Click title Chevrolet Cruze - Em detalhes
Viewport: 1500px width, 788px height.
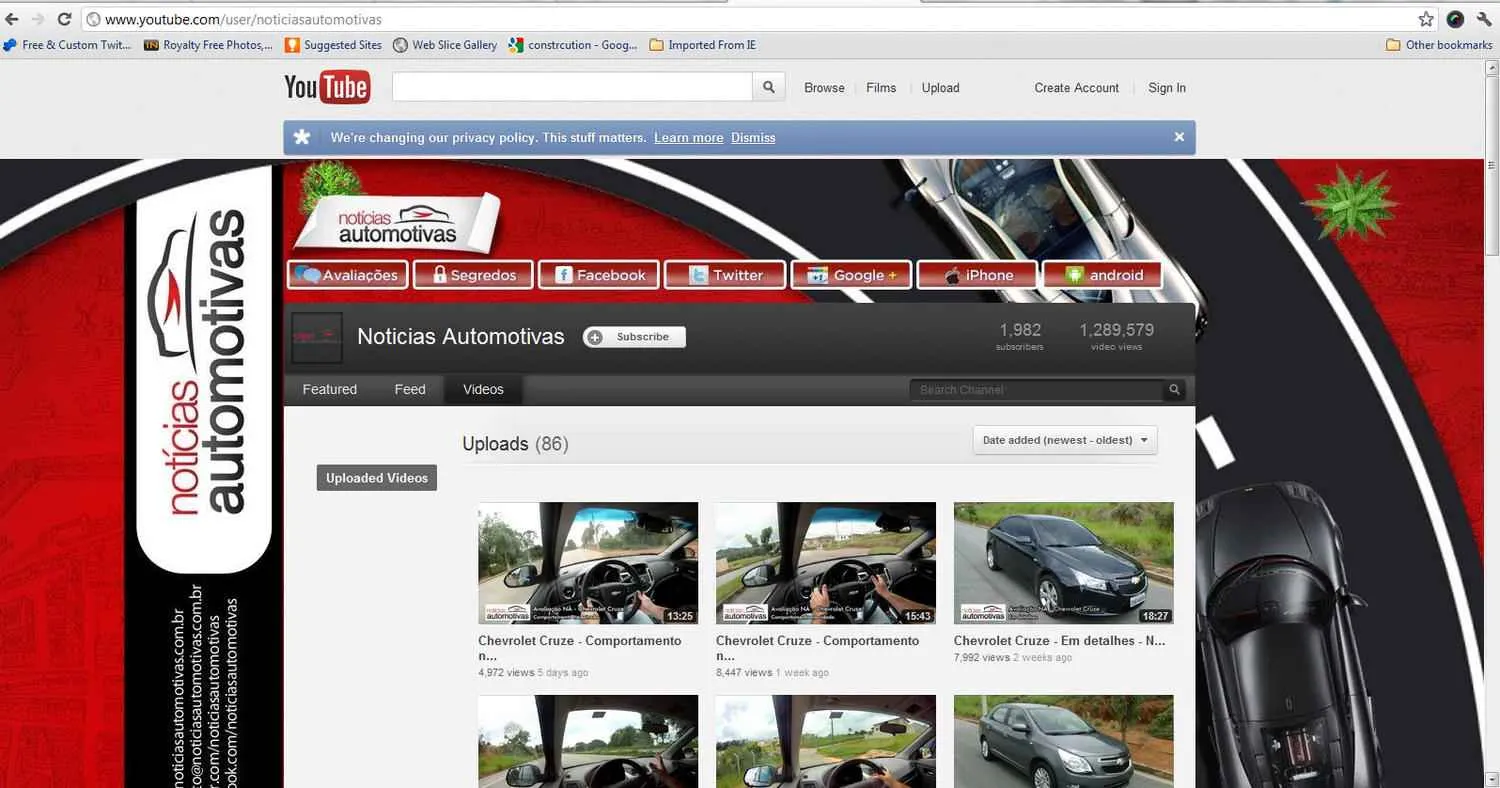point(1060,641)
